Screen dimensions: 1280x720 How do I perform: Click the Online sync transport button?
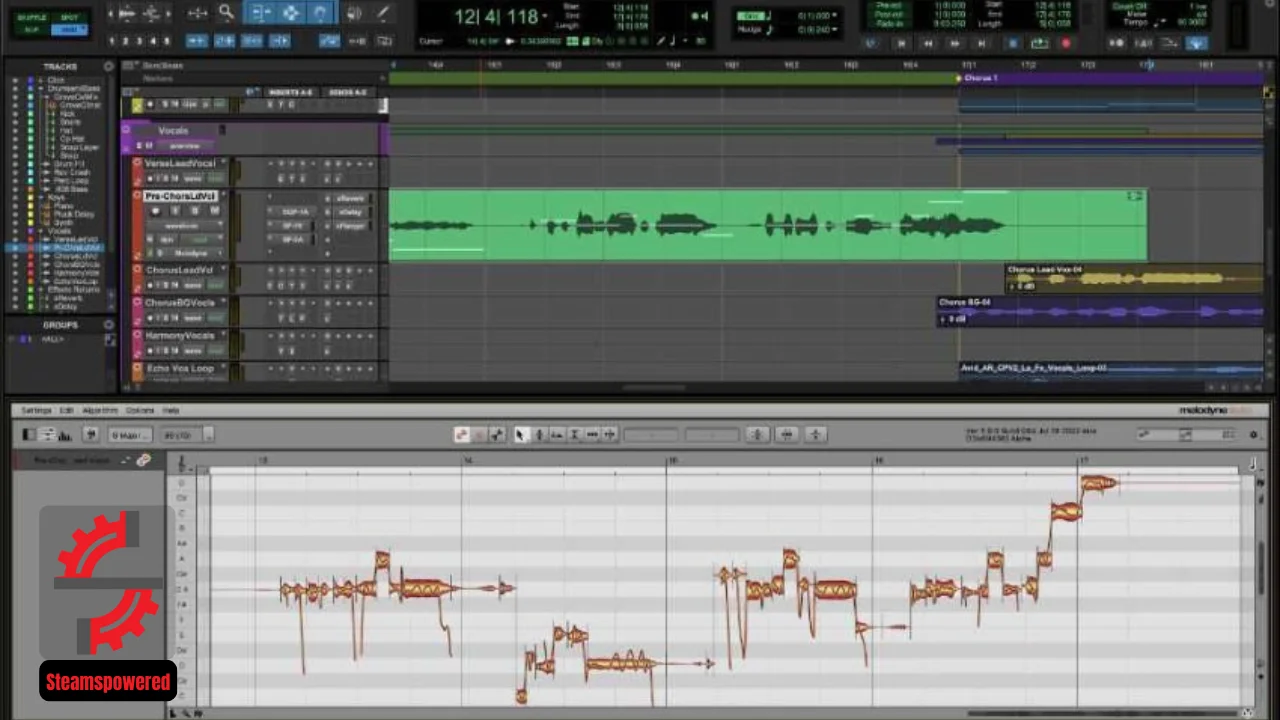(872, 43)
